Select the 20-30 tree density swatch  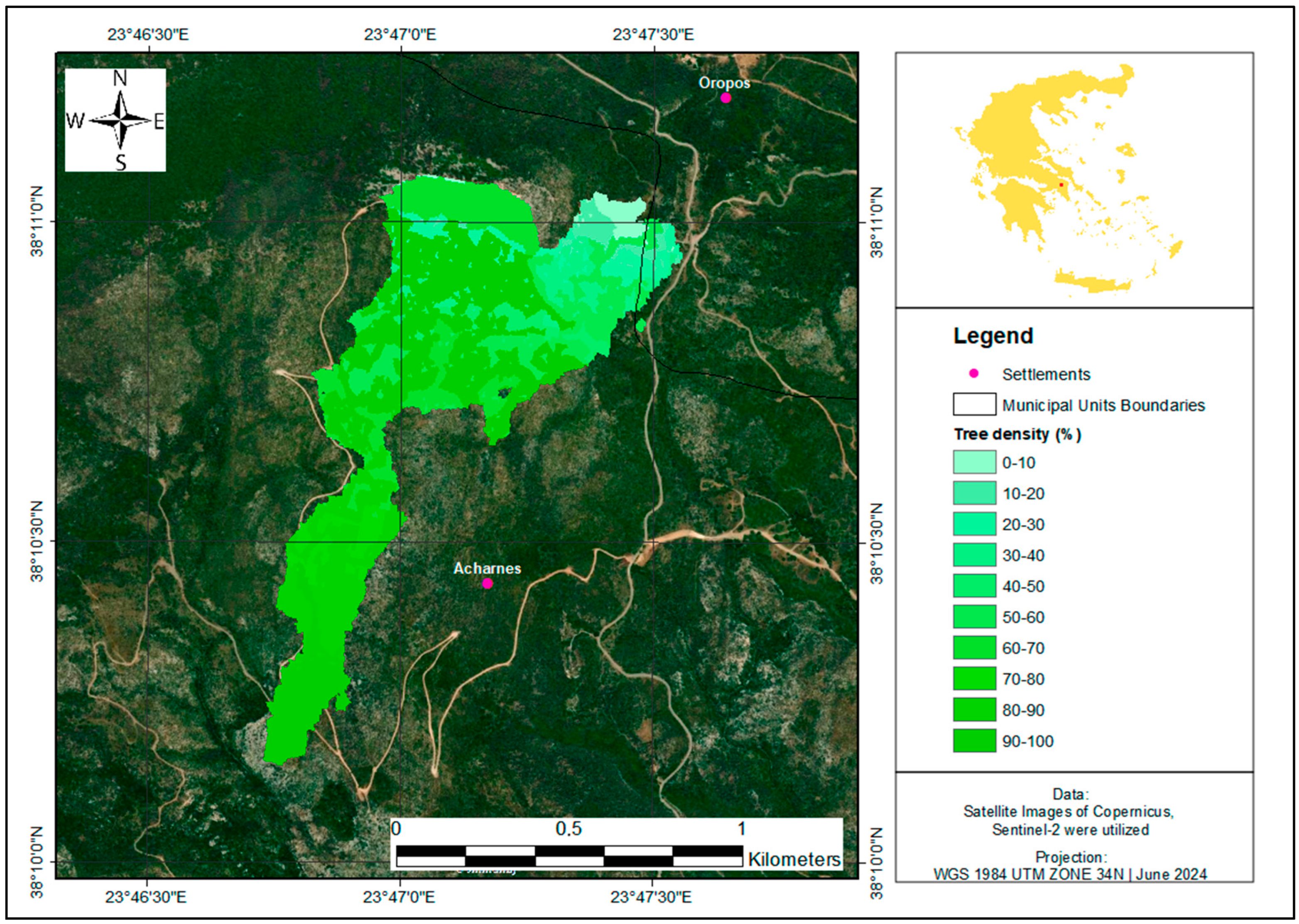coord(974,524)
